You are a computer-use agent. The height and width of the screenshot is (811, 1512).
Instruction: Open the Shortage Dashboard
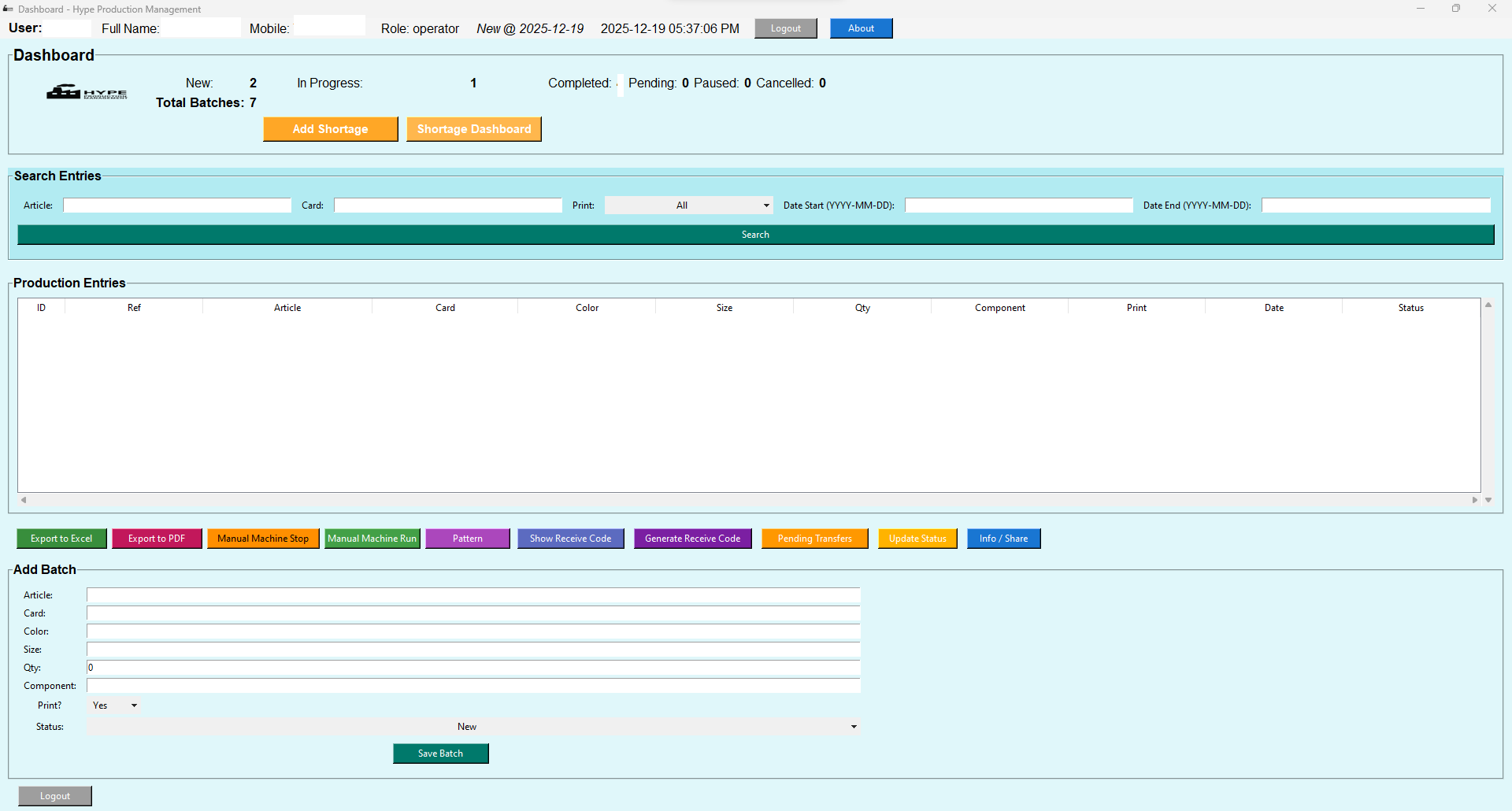pyautogui.click(x=473, y=129)
